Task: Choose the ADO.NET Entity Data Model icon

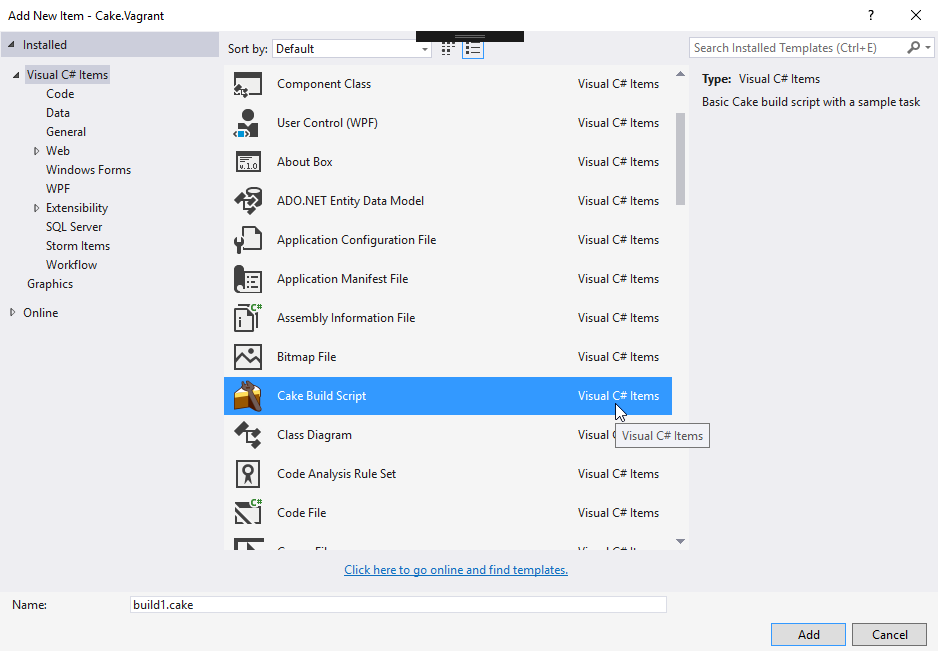Action: 248,201
